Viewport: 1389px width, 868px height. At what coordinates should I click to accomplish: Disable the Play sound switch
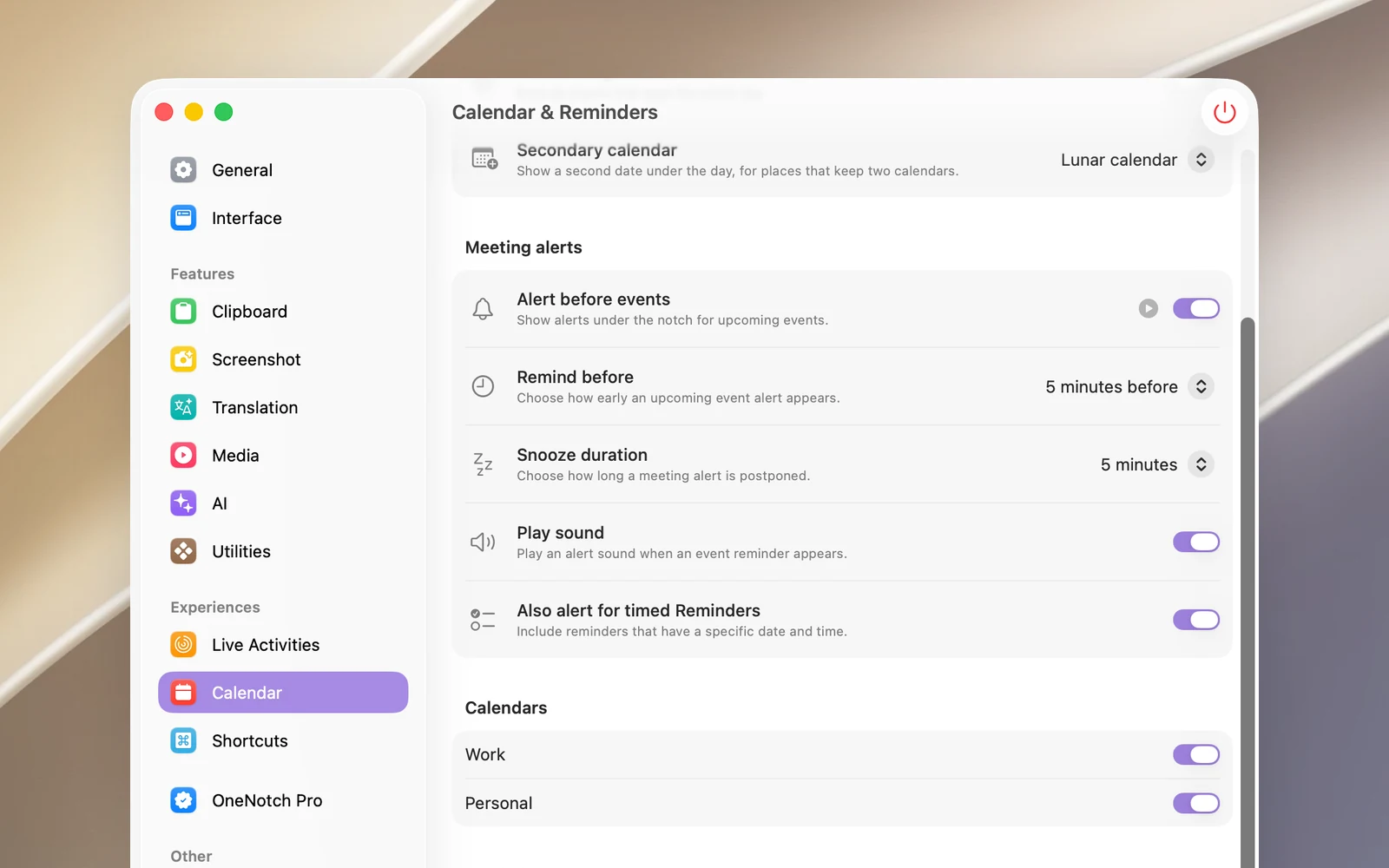click(1196, 542)
